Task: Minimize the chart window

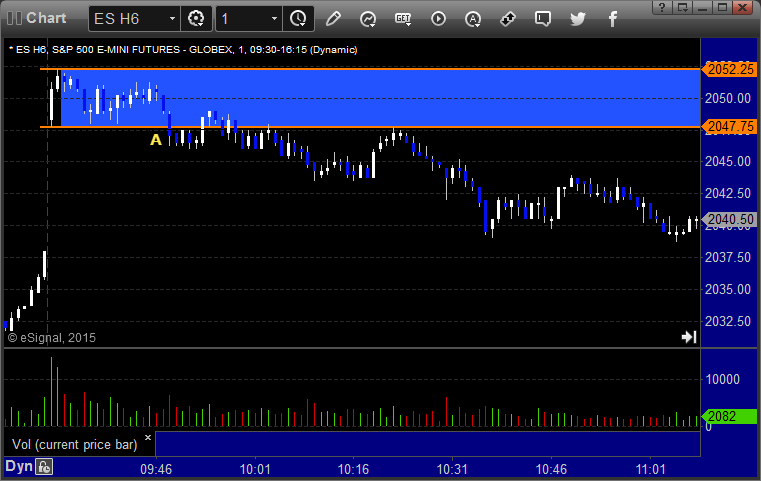Action: tap(702, 7)
